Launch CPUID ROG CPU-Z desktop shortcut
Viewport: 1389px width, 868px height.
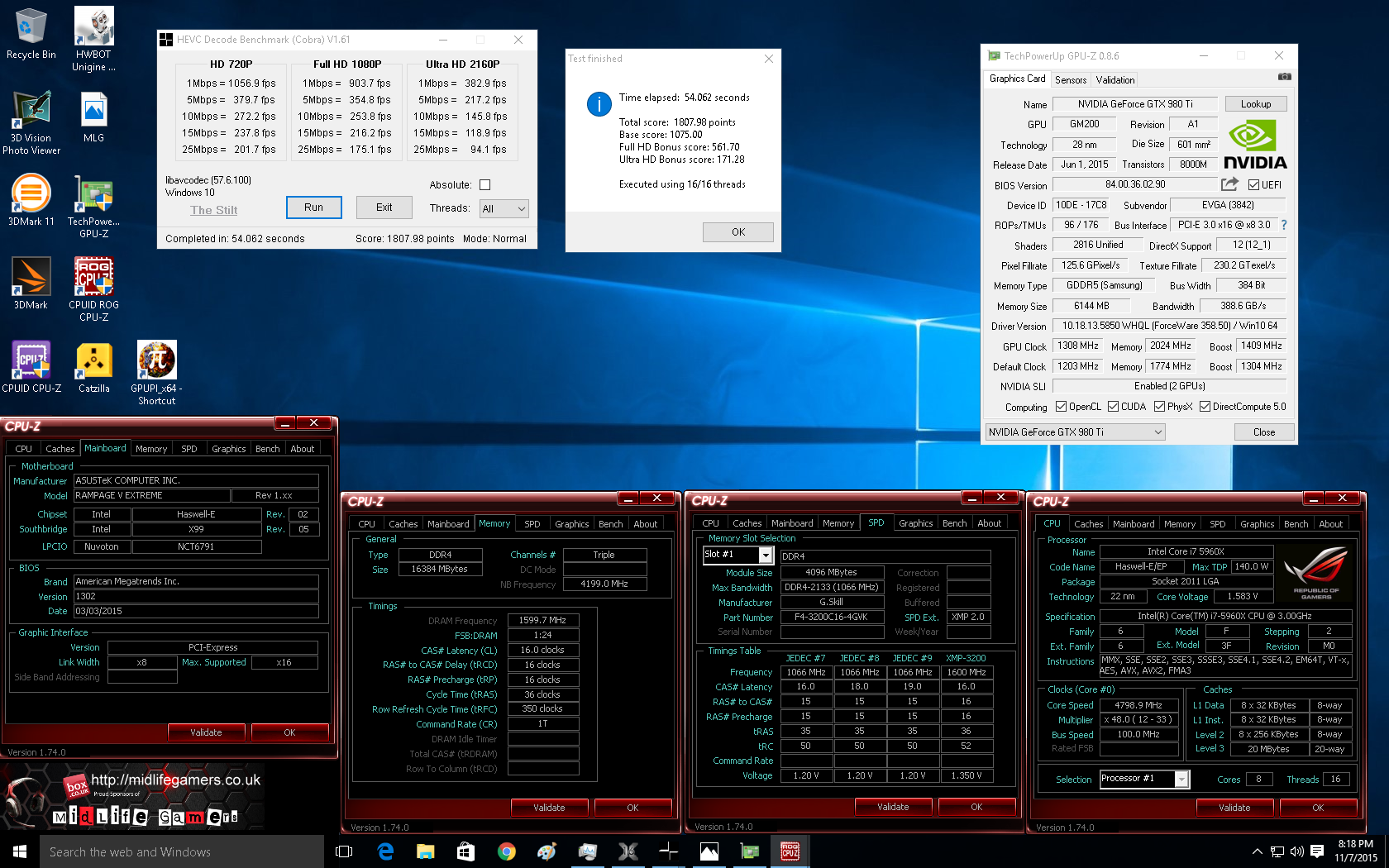click(93, 289)
